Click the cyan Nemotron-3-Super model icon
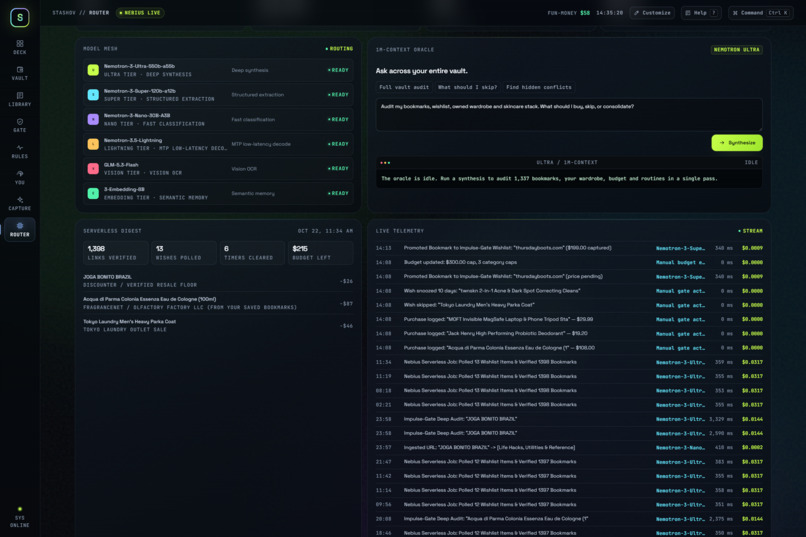Screen dimensions: 806x537 93,95
